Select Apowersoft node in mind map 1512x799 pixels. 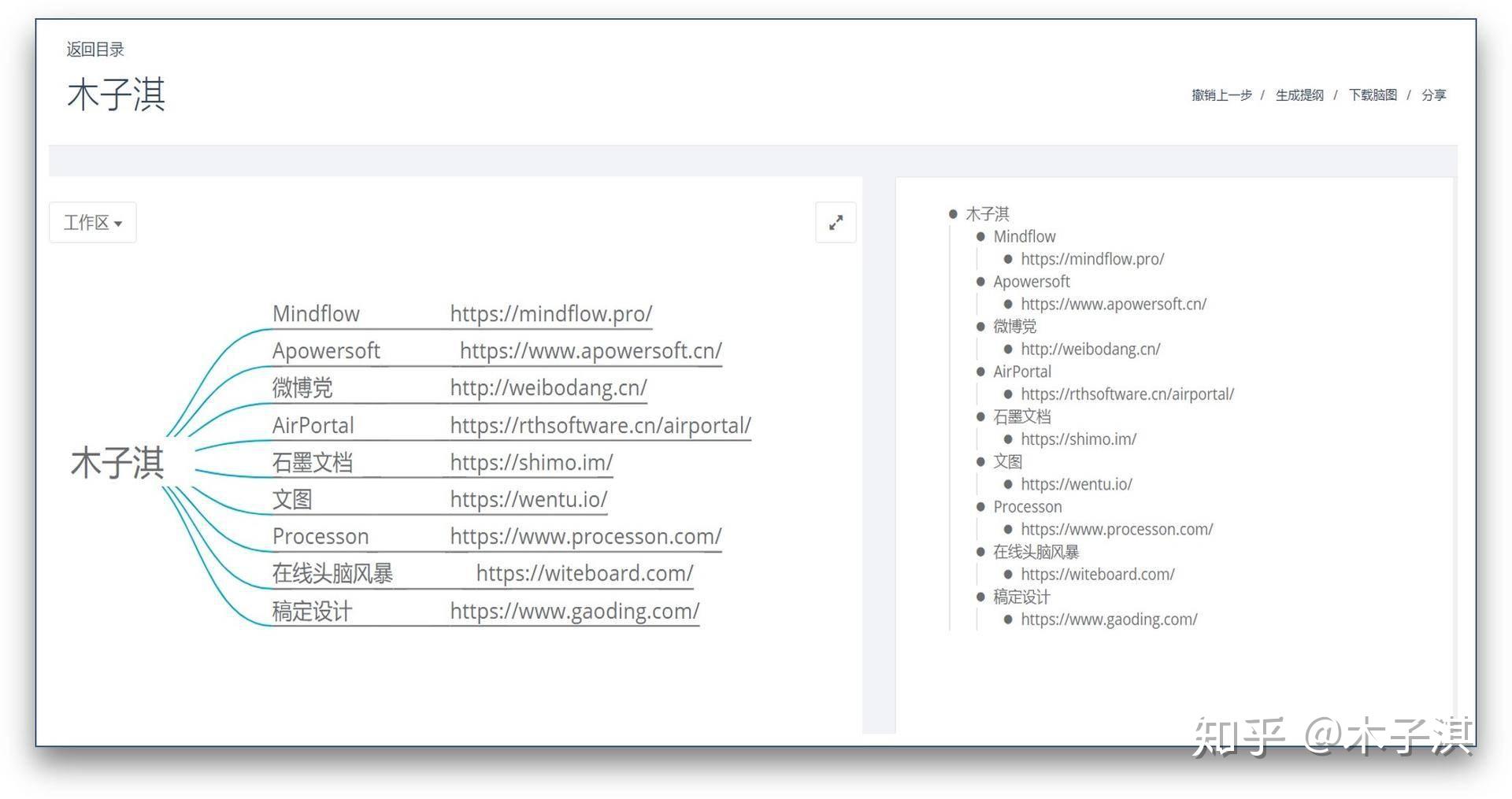(326, 351)
